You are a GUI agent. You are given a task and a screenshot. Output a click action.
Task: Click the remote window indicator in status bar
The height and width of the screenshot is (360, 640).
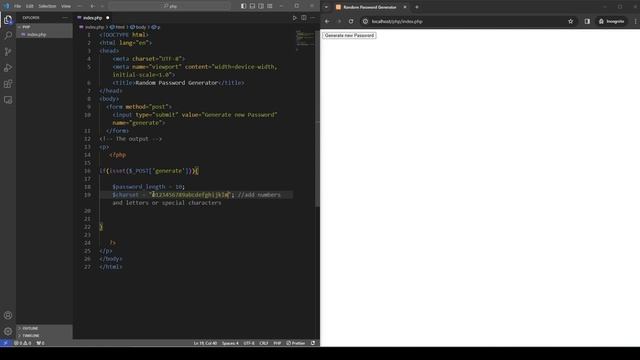[x=5, y=343]
